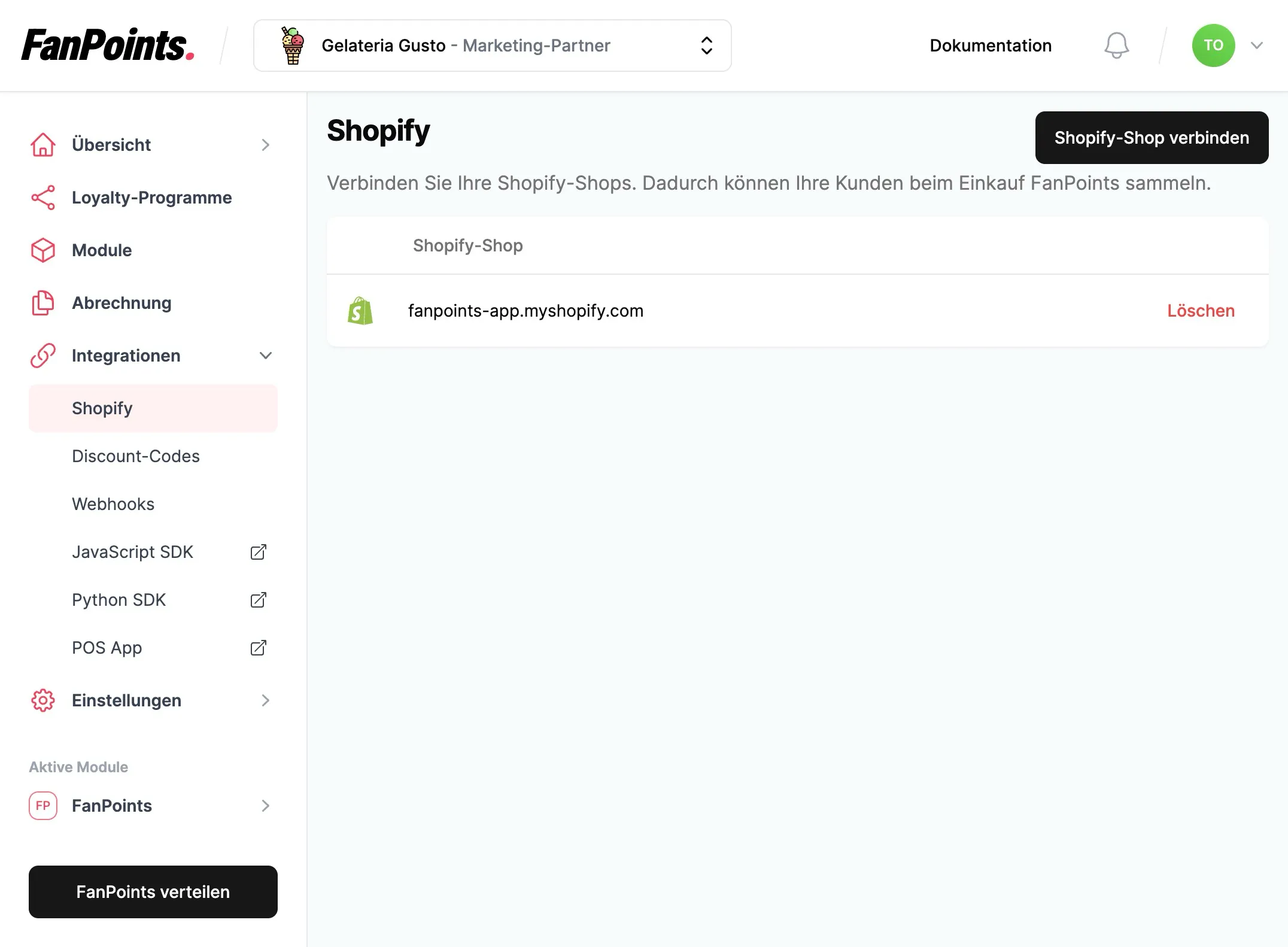This screenshot has width=1288, height=947.
Task: Click the green TO user avatar
Action: (x=1213, y=45)
